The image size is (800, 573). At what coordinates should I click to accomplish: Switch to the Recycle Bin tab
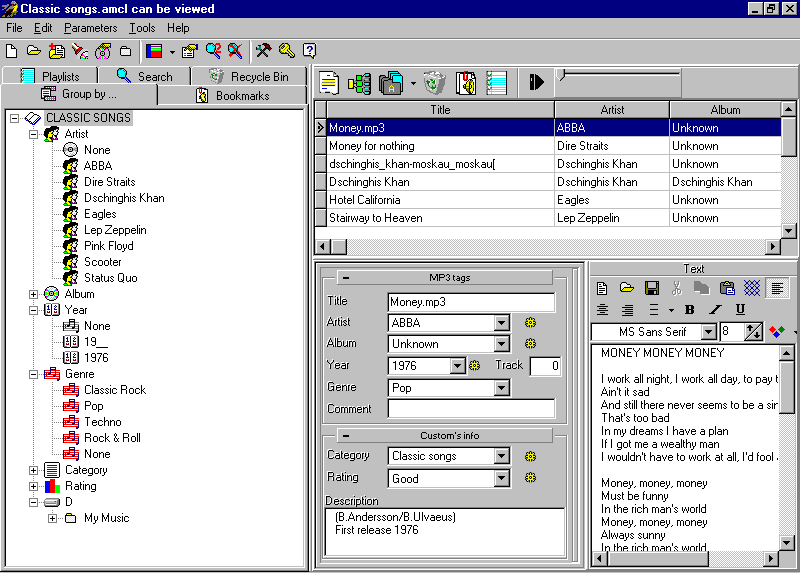pos(248,77)
